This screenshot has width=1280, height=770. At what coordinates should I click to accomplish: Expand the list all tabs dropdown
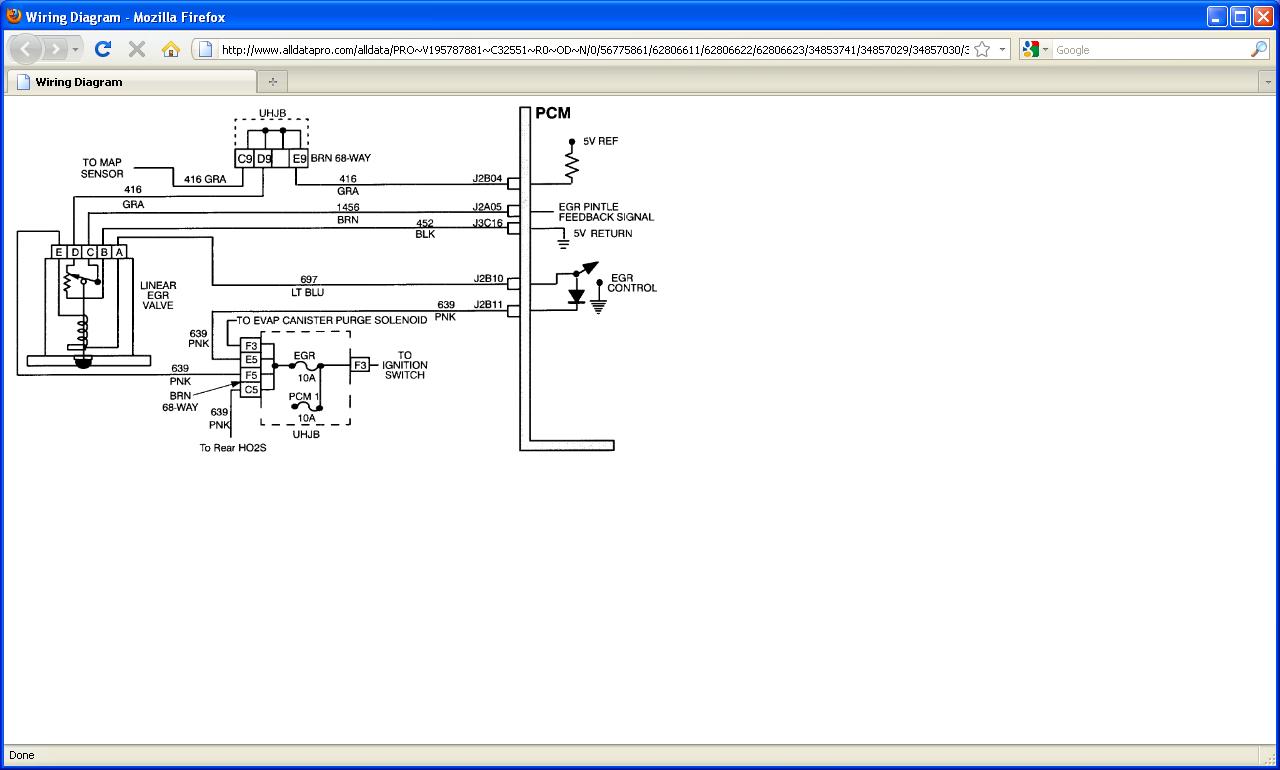pyautogui.click(x=1266, y=82)
